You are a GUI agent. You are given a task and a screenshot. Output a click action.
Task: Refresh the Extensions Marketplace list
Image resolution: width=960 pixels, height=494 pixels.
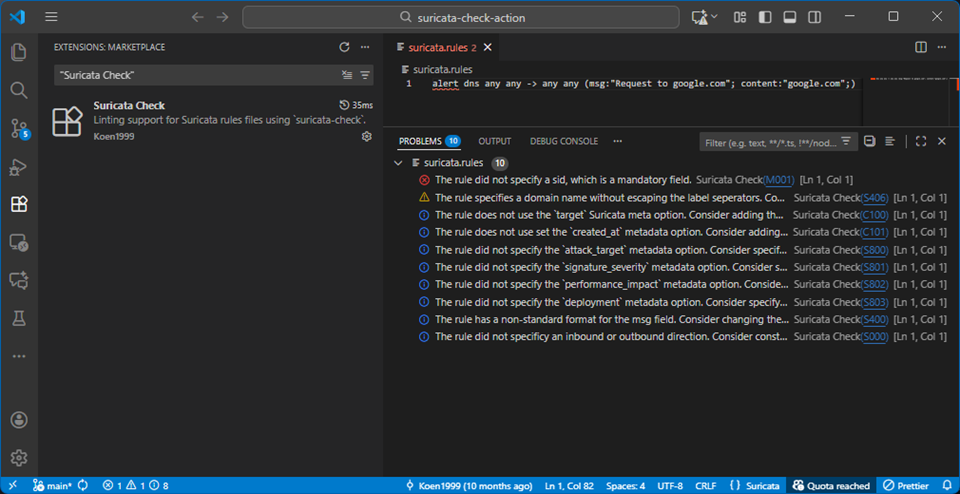tap(344, 47)
